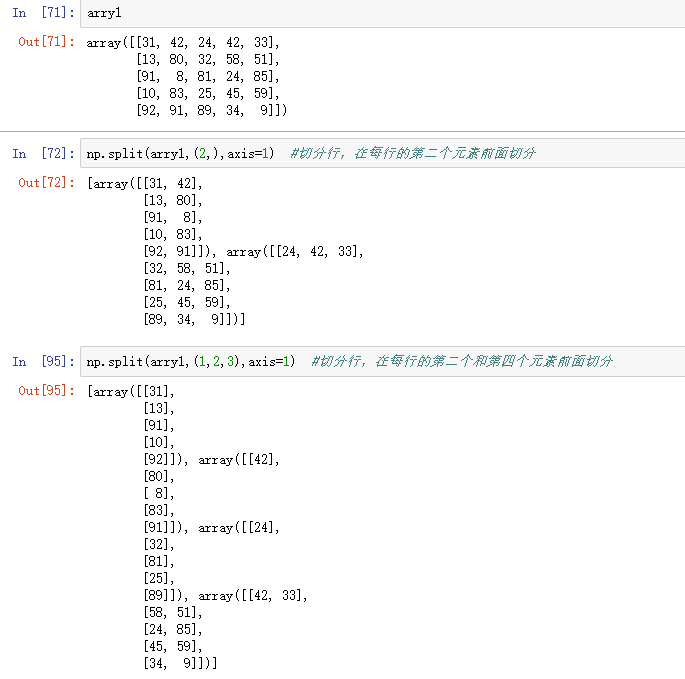
Task: Click output row '[25],'
Action: click(159, 579)
